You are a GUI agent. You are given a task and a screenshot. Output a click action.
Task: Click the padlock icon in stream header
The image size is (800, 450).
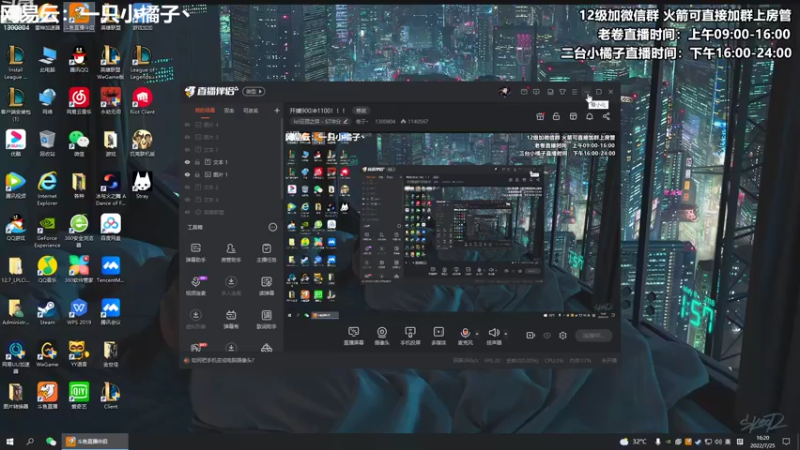(556, 116)
